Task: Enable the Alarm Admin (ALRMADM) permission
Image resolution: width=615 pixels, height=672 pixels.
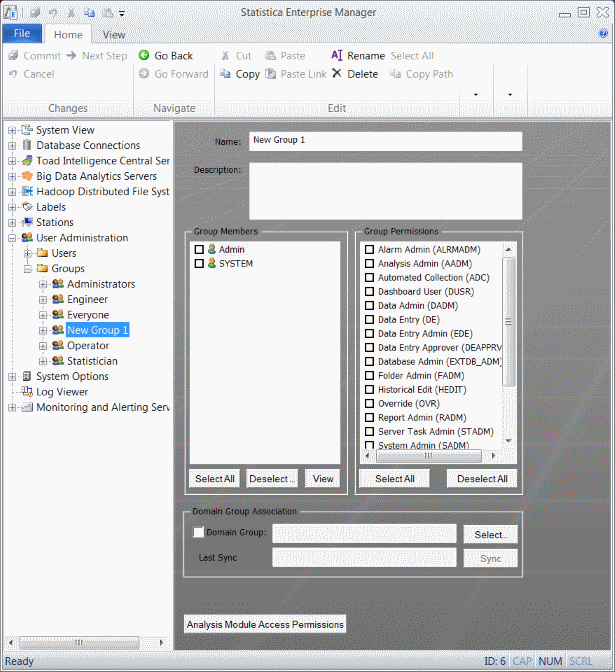Action: click(370, 250)
